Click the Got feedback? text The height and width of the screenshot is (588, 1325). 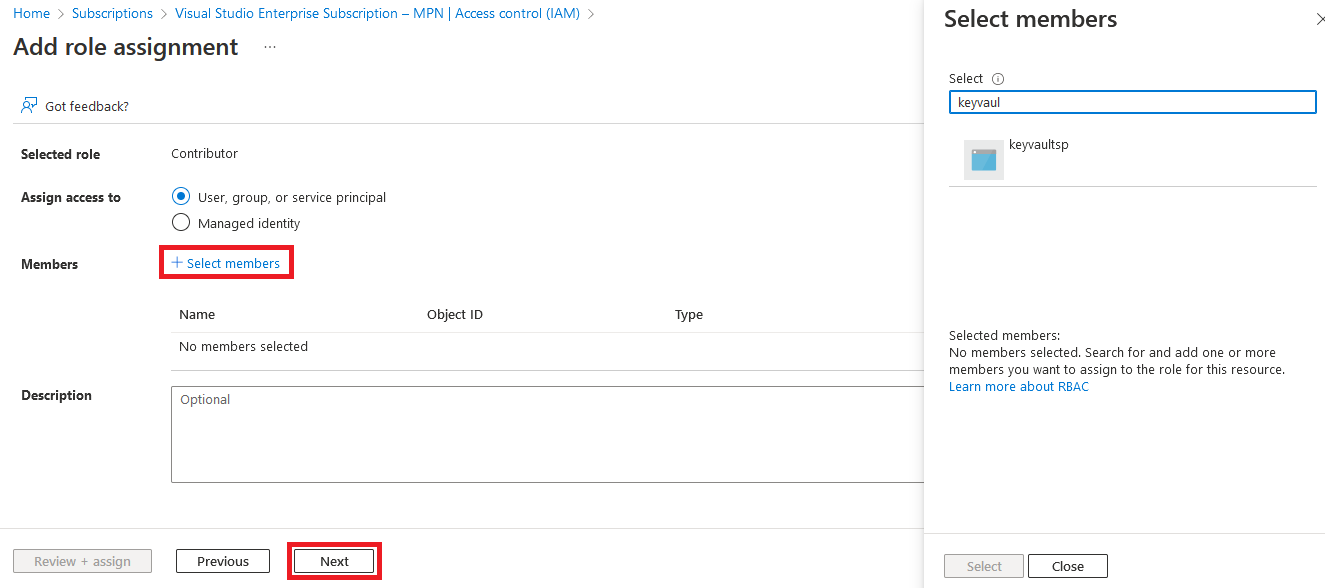(x=87, y=106)
